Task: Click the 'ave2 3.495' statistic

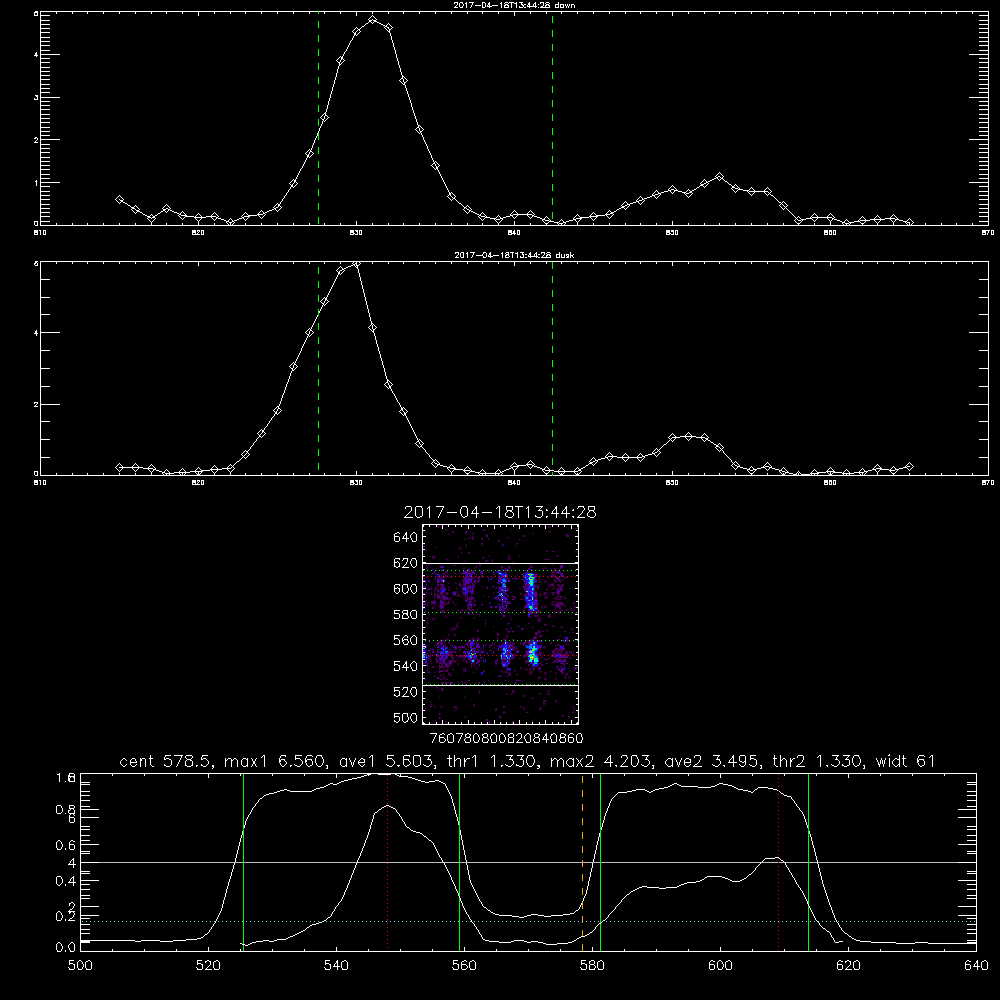Action: (x=712, y=761)
